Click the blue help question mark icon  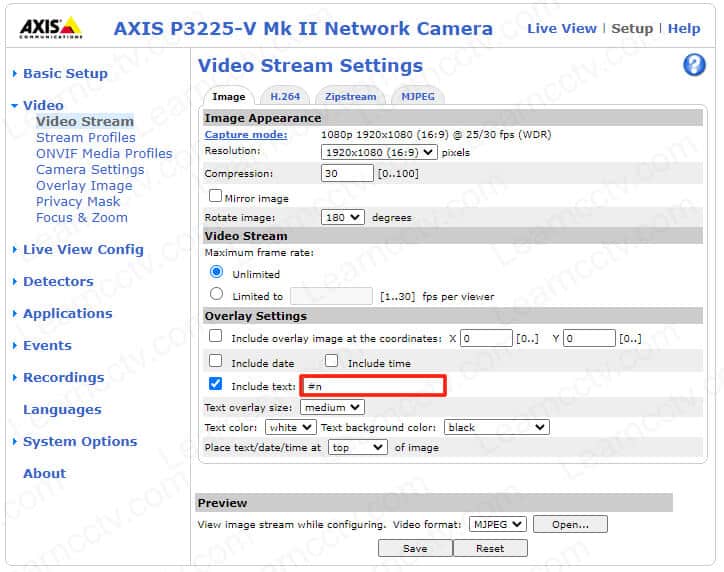click(694, 66)
